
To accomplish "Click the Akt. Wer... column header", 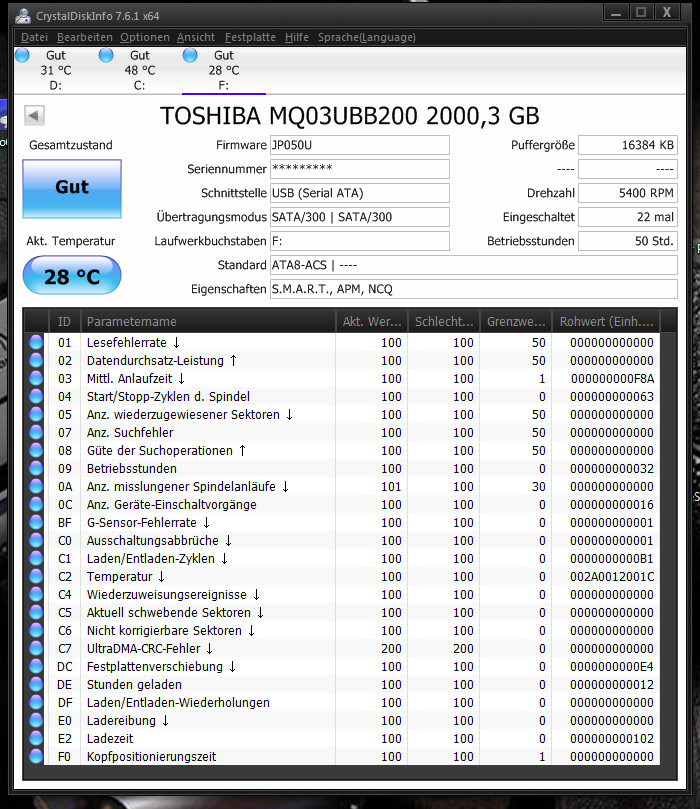I will pos(372,321).
